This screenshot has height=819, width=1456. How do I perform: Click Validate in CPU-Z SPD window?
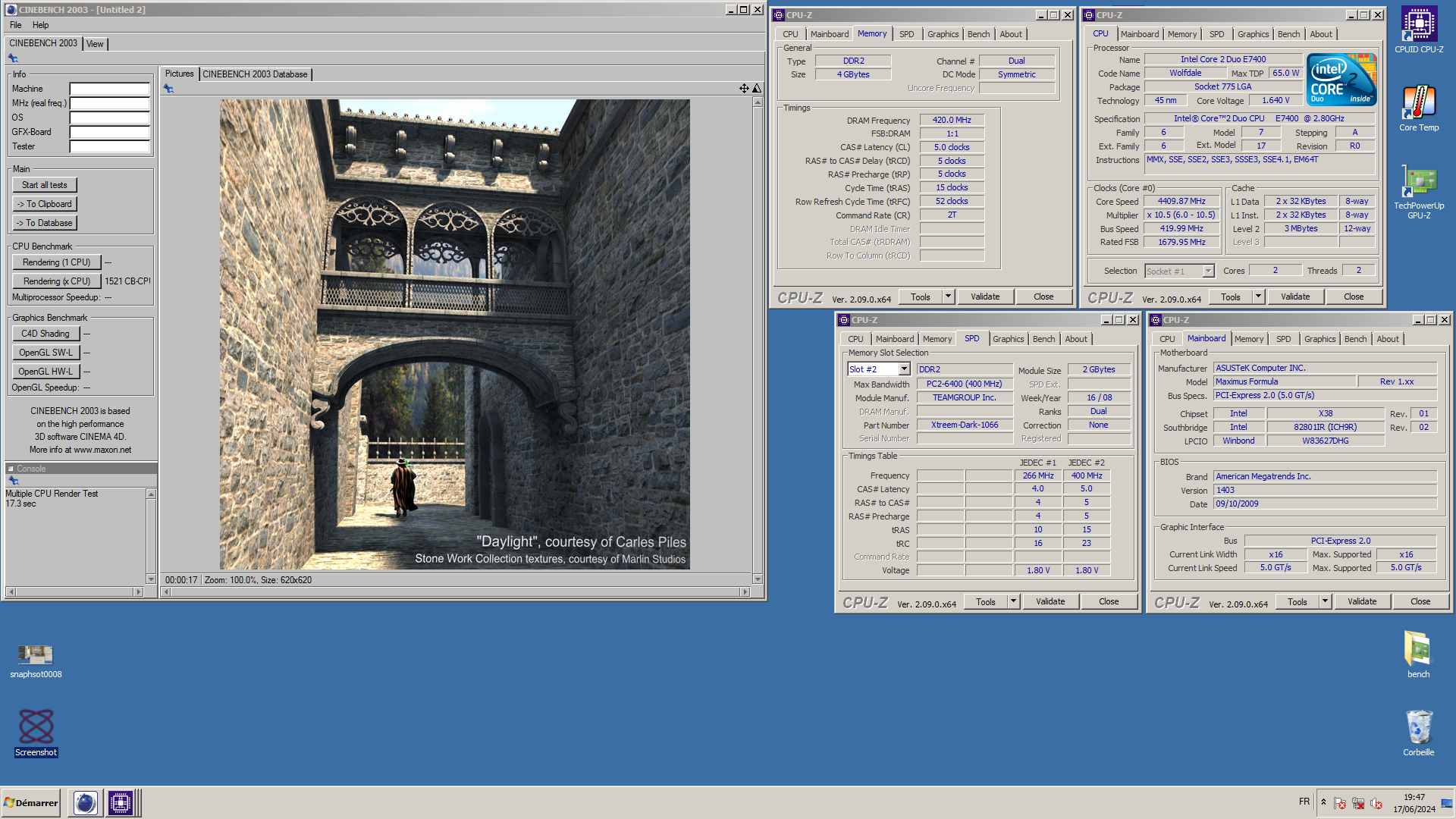1050,601
